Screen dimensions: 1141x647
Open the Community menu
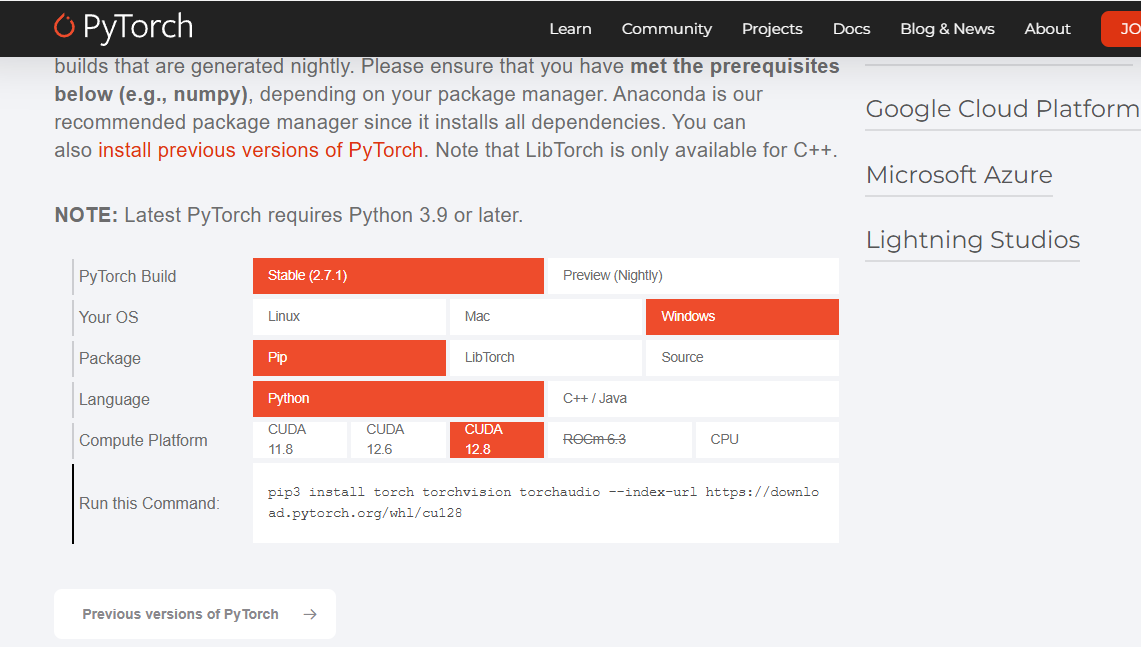pos(666,29)
